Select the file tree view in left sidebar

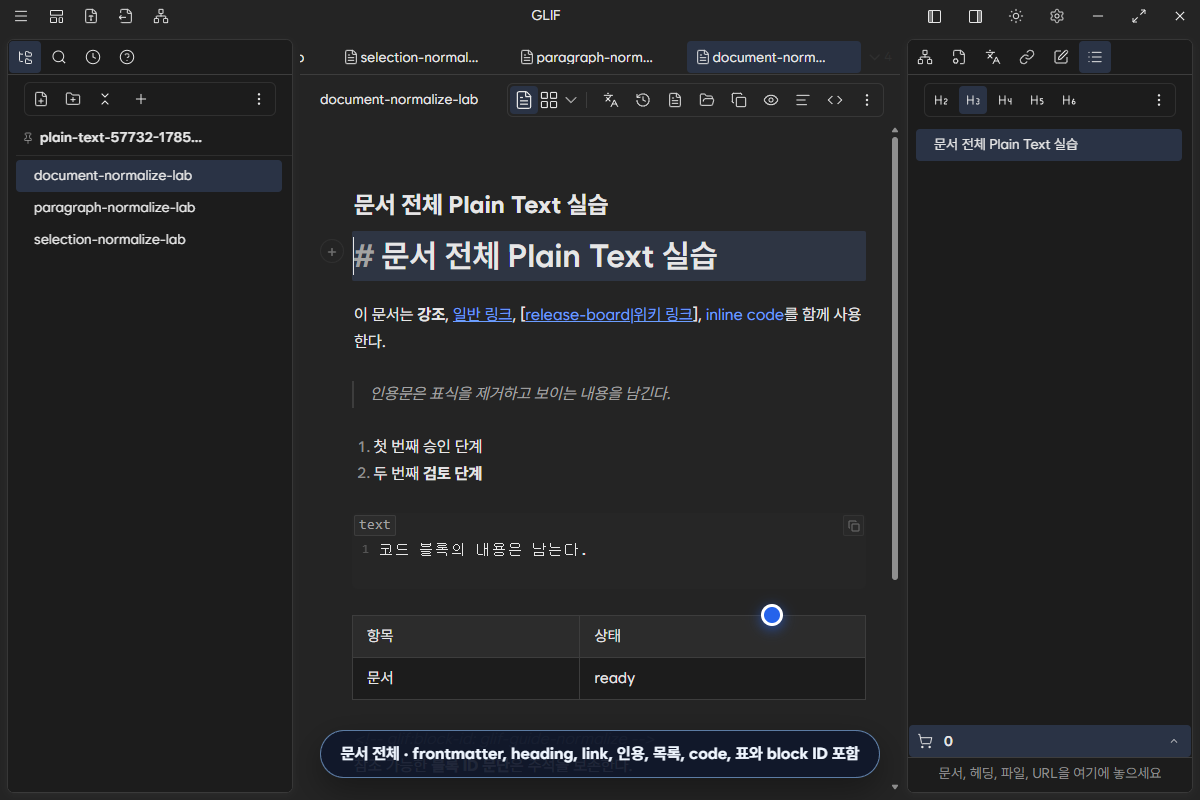tap(25, 57)
